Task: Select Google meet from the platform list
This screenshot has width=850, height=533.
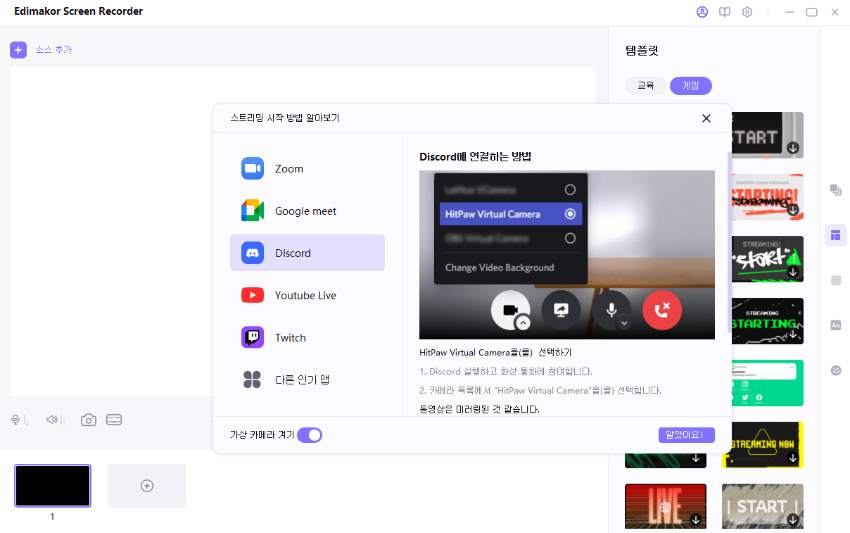Action: 307,211
